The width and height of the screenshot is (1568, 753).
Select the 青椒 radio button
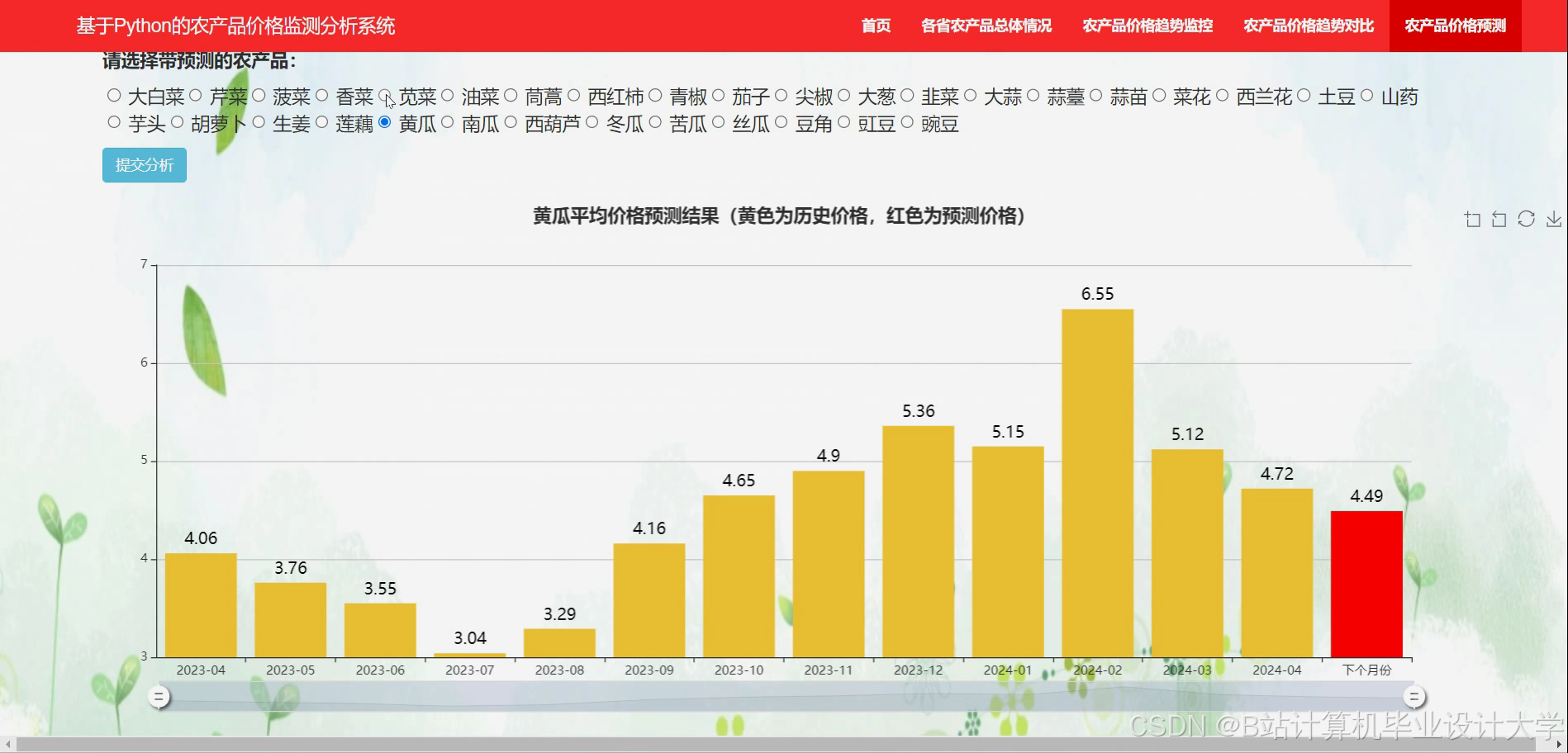655,96
